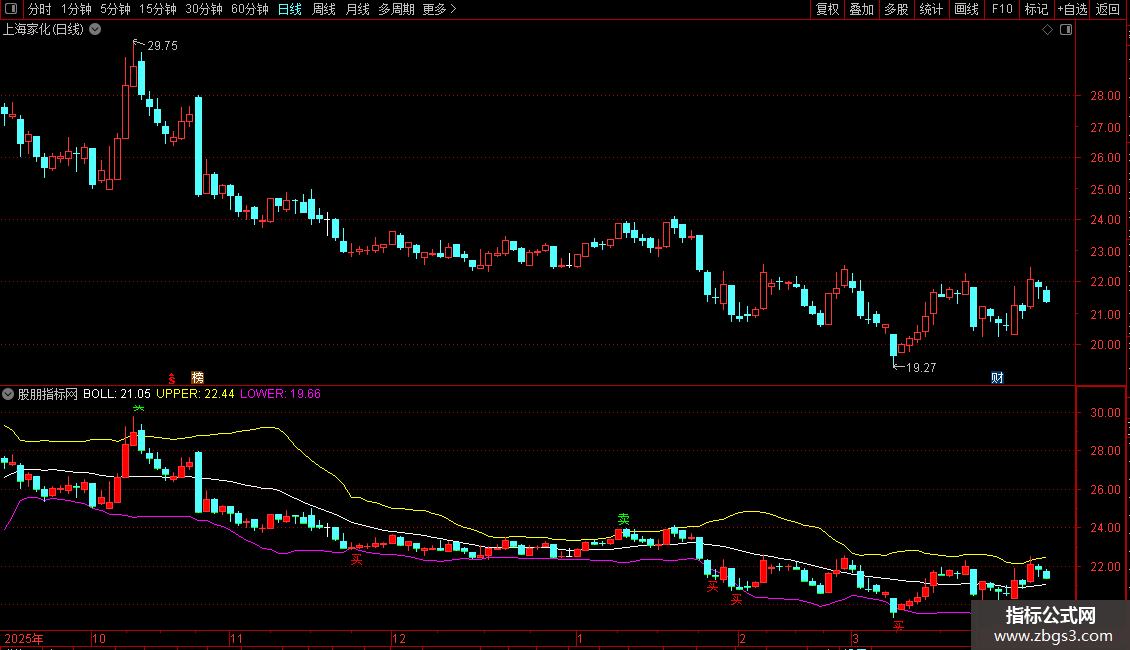Expand 更多 period options
Viewport: 1130px width, 650px height.
coord(440,9)
